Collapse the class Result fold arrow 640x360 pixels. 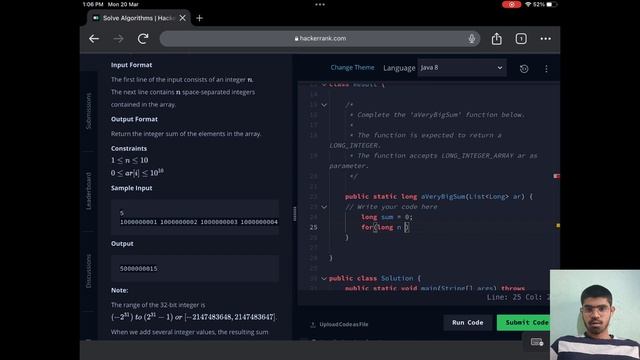pyautogui.click(x=324, y=84)
